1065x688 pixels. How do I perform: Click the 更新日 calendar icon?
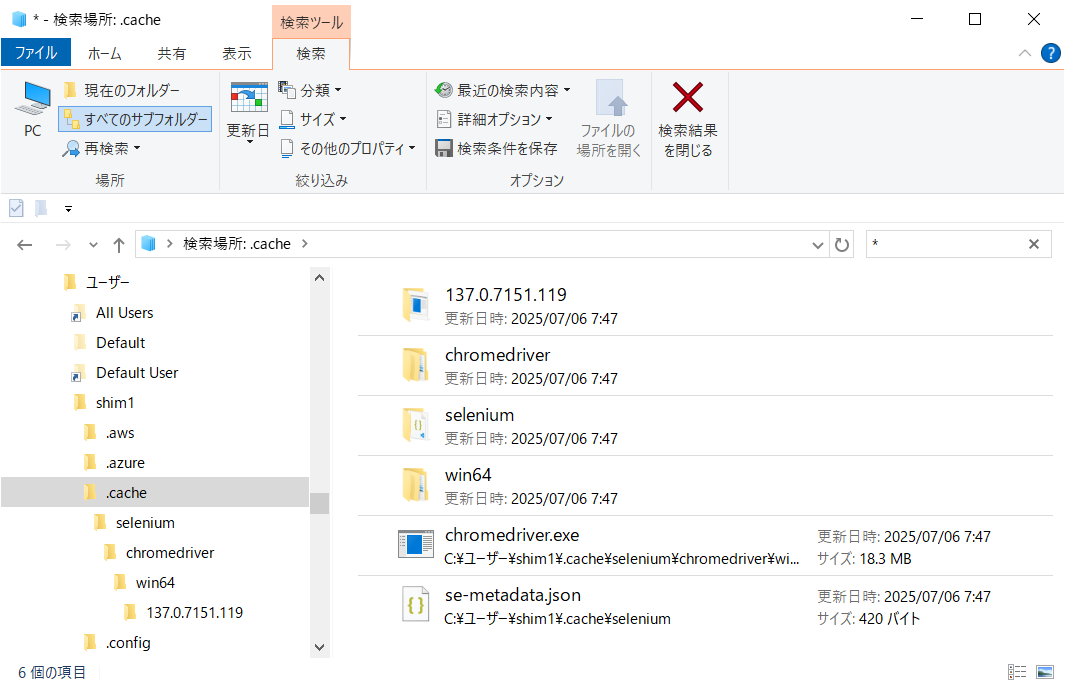248,98
